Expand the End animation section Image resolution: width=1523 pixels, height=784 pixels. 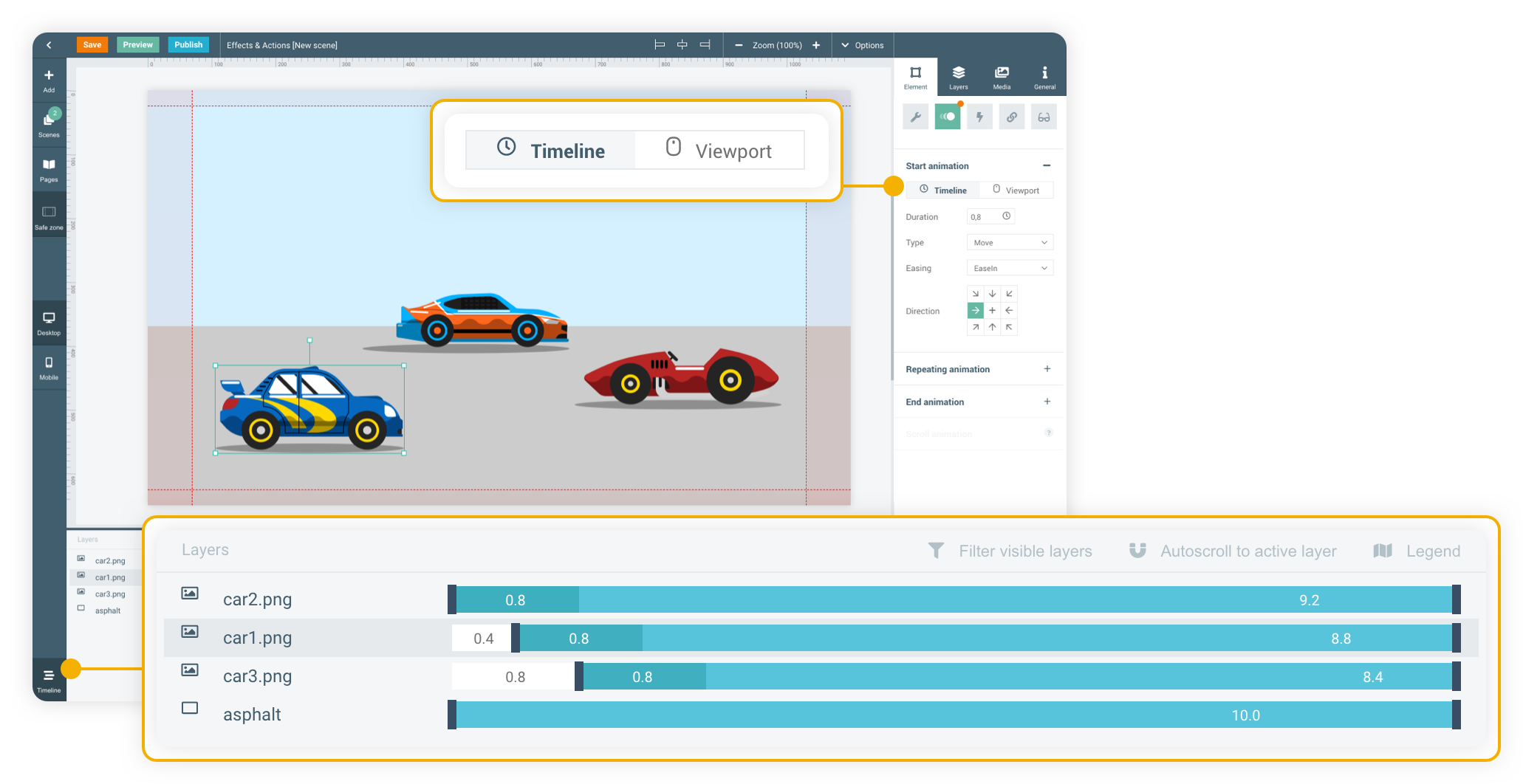click(1047, 402)
